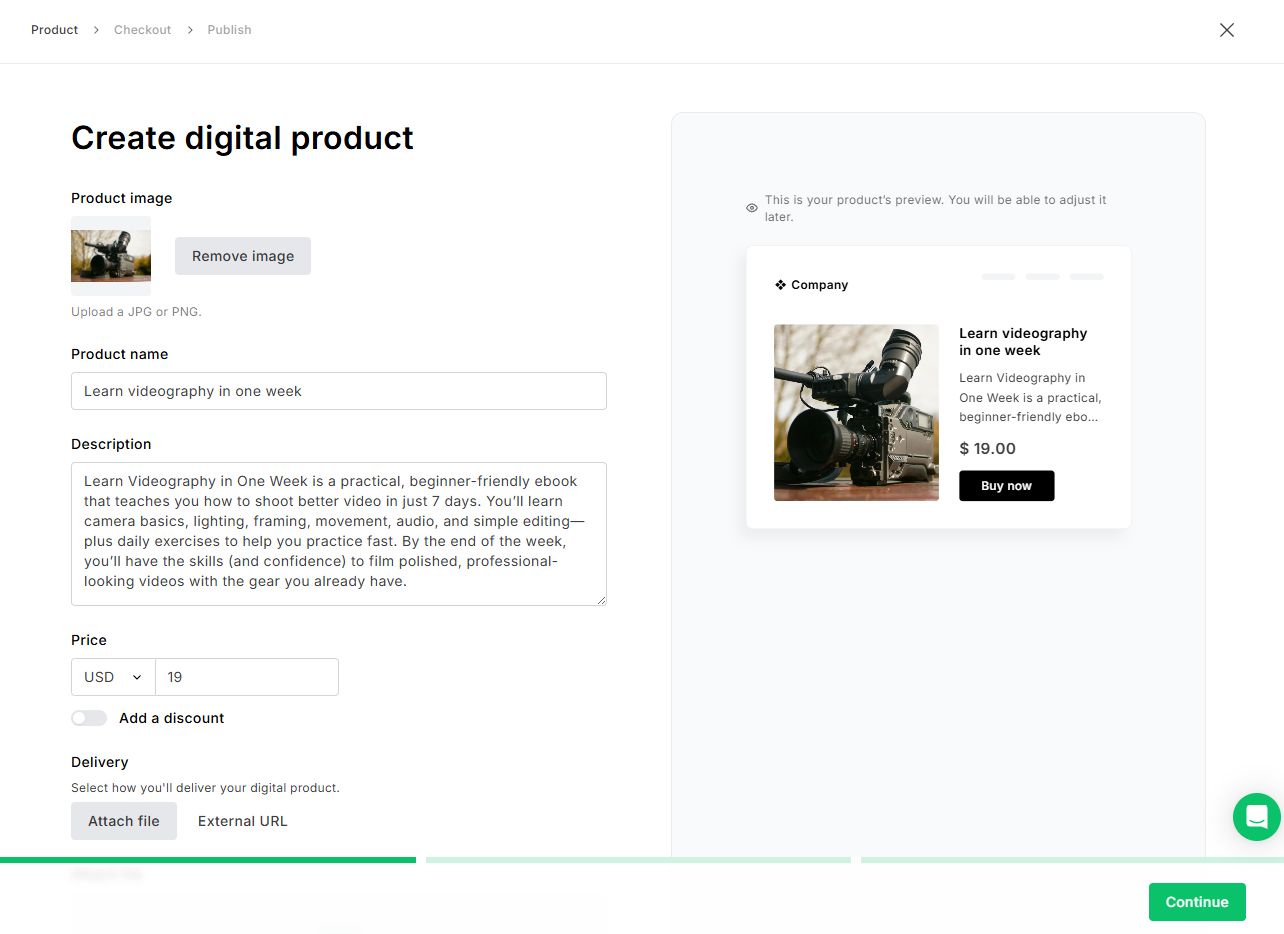Click the X to close the product editor

[1226, 30]
